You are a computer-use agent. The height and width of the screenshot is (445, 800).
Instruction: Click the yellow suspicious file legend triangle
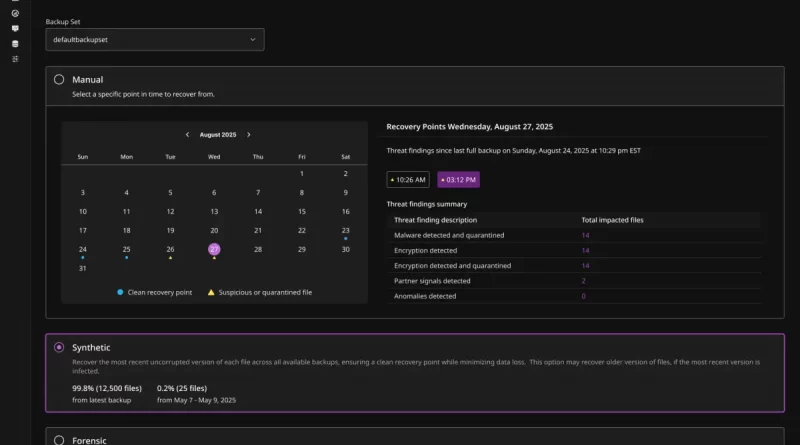(x=211, y=292)
